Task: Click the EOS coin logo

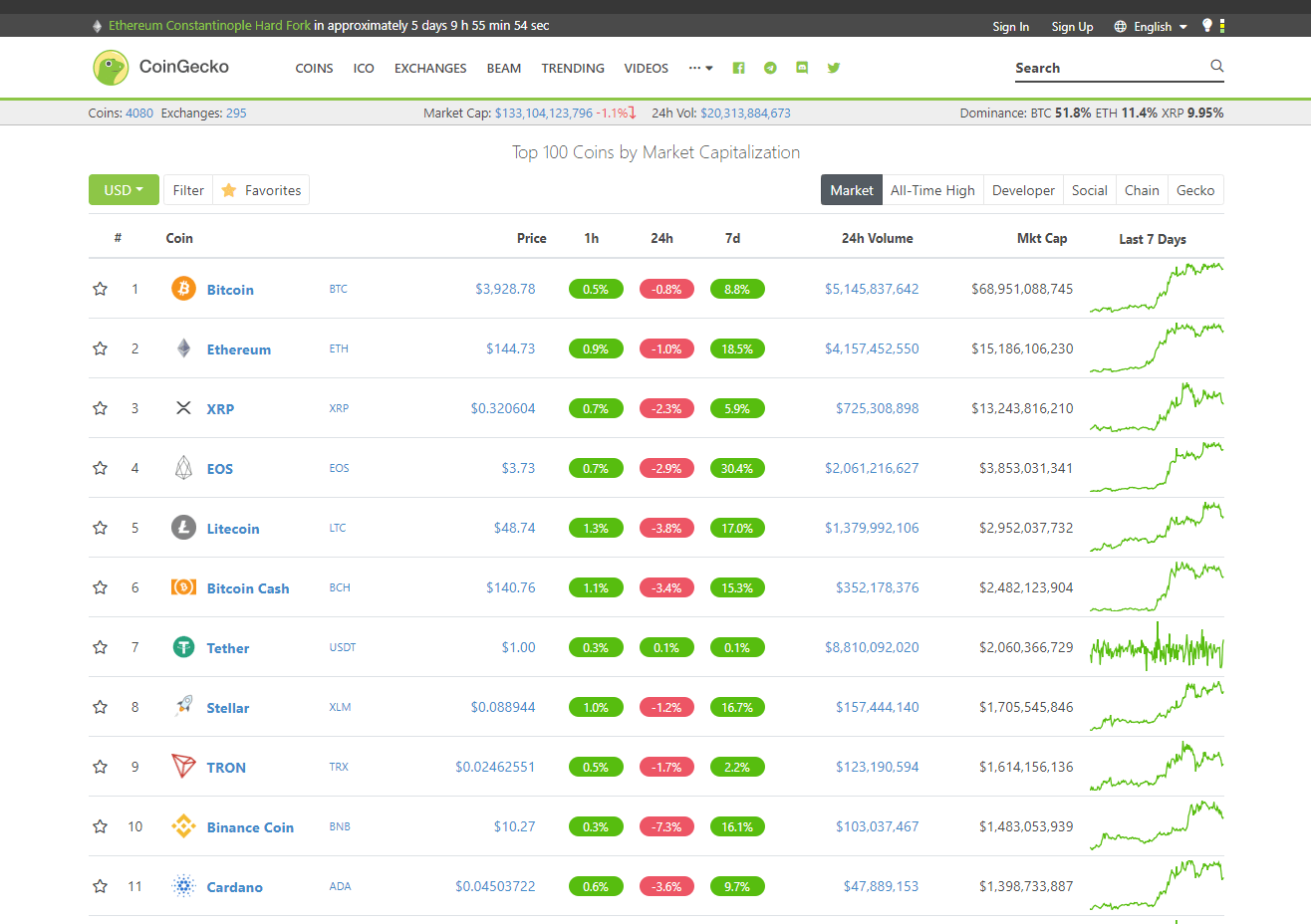Action: point(183,467)
